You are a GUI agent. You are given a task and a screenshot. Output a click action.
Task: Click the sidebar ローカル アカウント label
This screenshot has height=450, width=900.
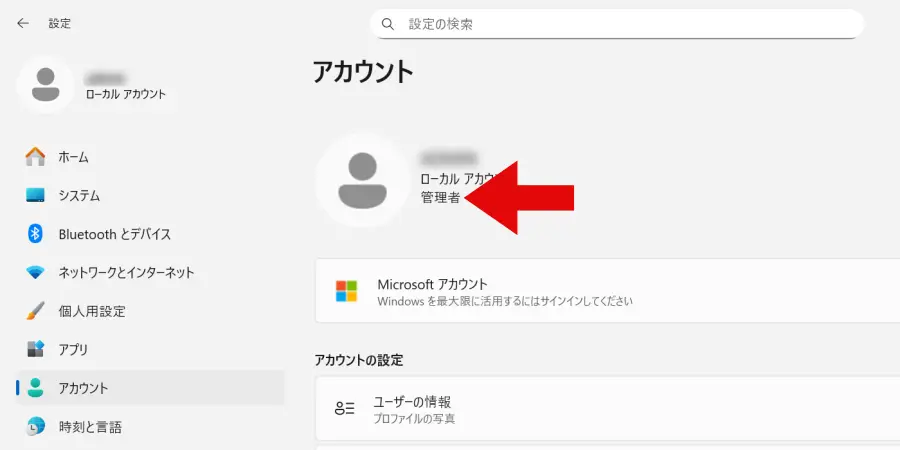click(126, 94)
